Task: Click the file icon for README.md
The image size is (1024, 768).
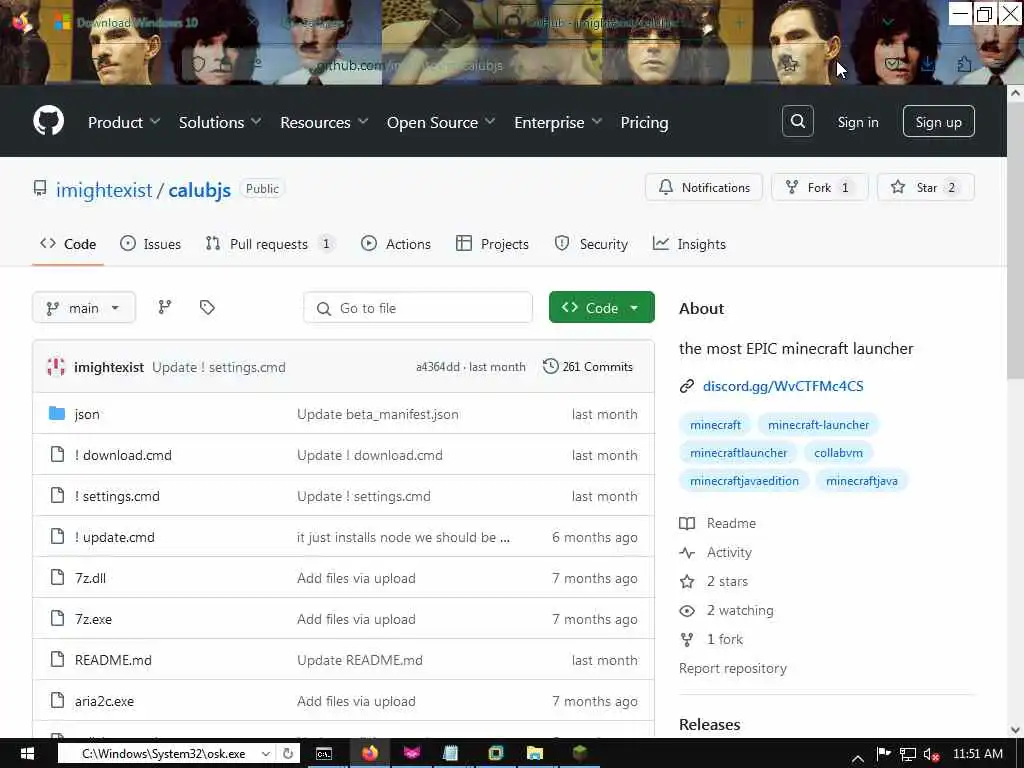Action: tap(57, 660)
